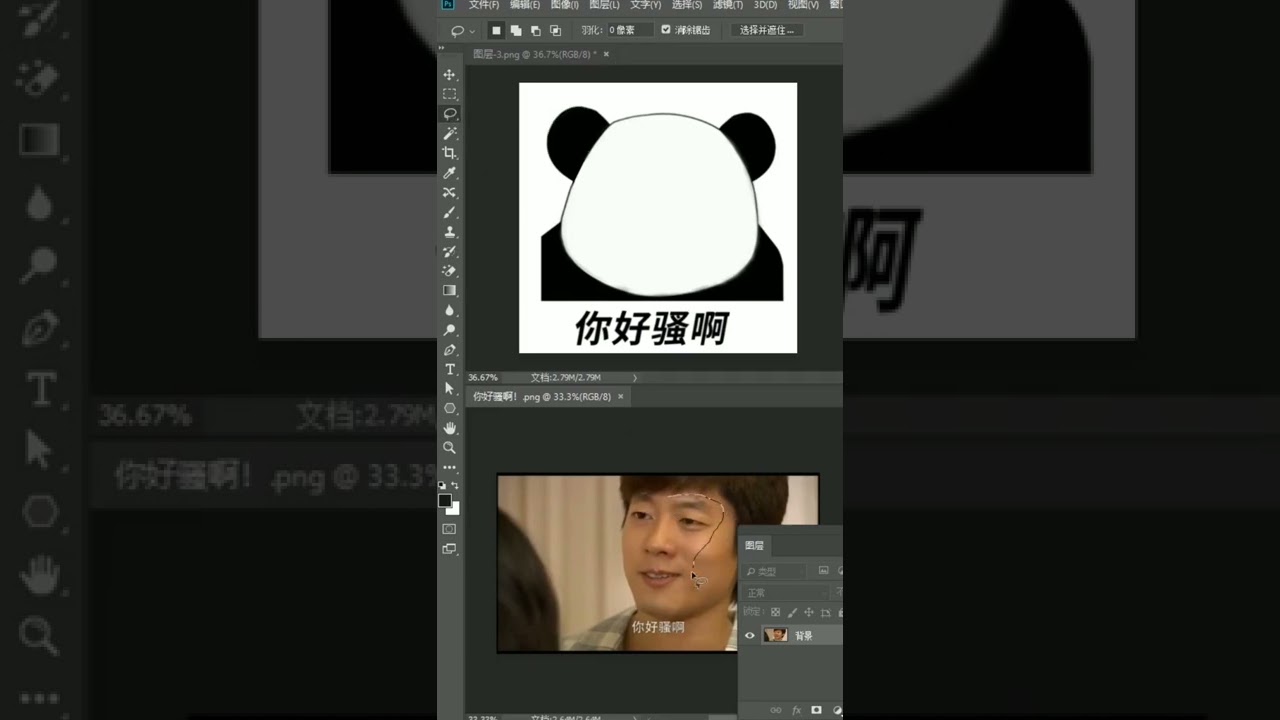Select the Brush tool
The image size is (1280, 720).
[x=450, y=212]
